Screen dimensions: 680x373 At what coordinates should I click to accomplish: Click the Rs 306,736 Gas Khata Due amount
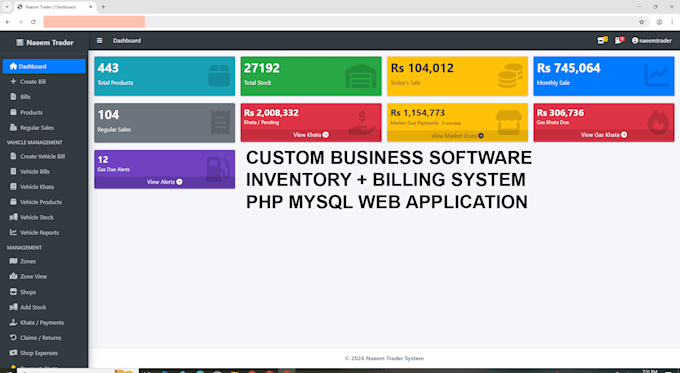coord(560,113)
